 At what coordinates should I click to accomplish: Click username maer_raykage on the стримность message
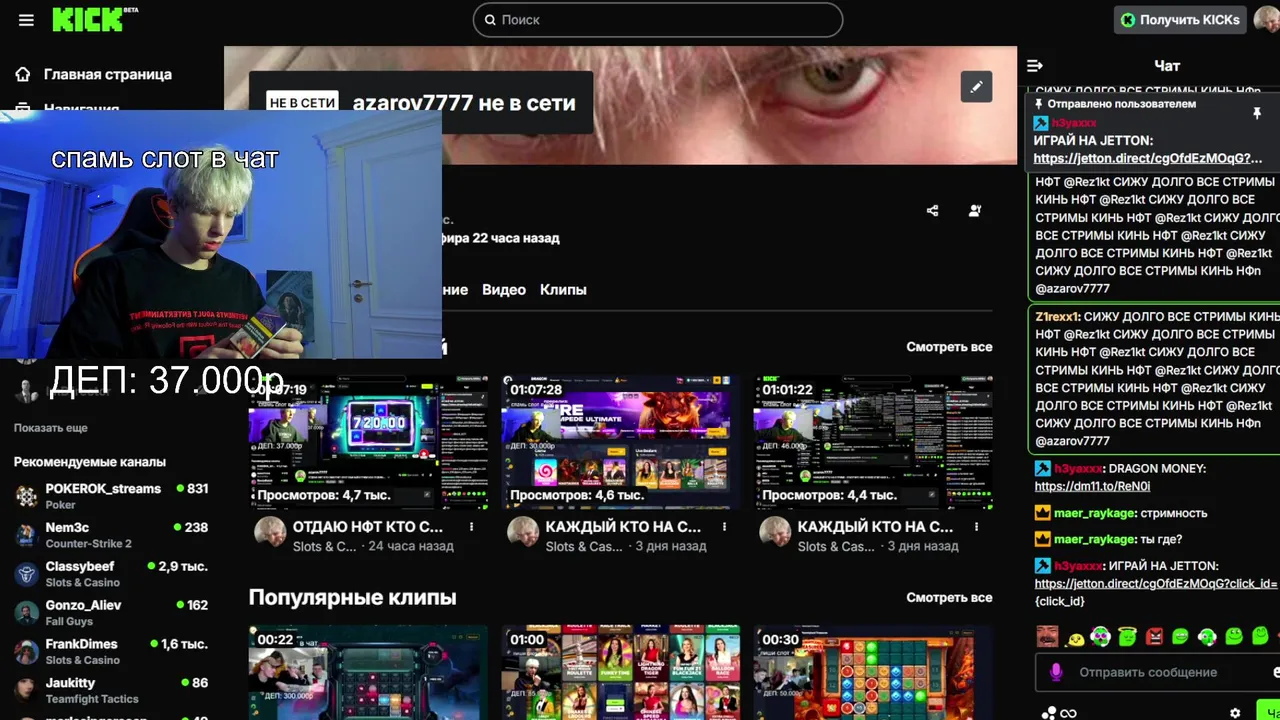[x=1094, y=513]
